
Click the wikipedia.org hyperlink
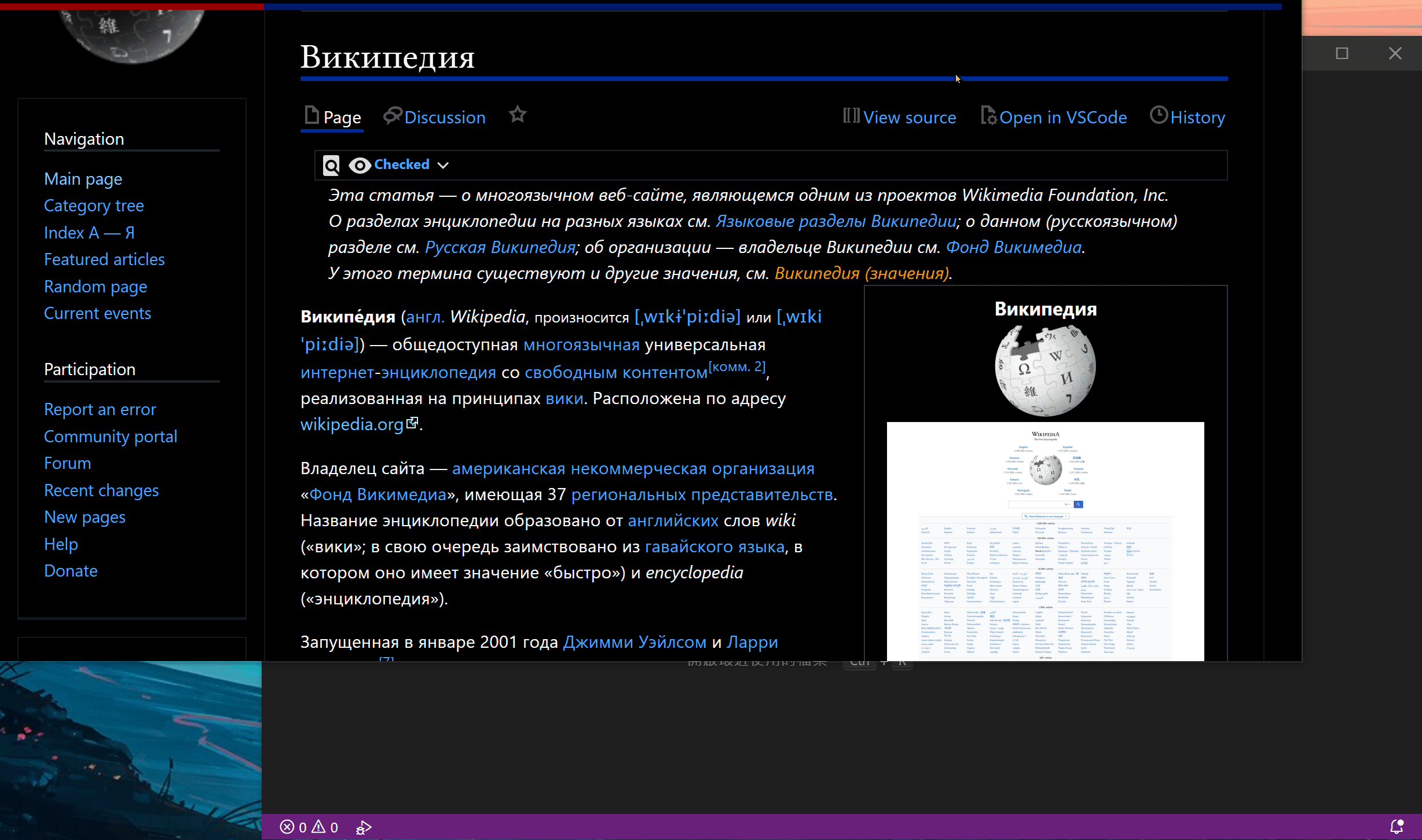(352, 424)
